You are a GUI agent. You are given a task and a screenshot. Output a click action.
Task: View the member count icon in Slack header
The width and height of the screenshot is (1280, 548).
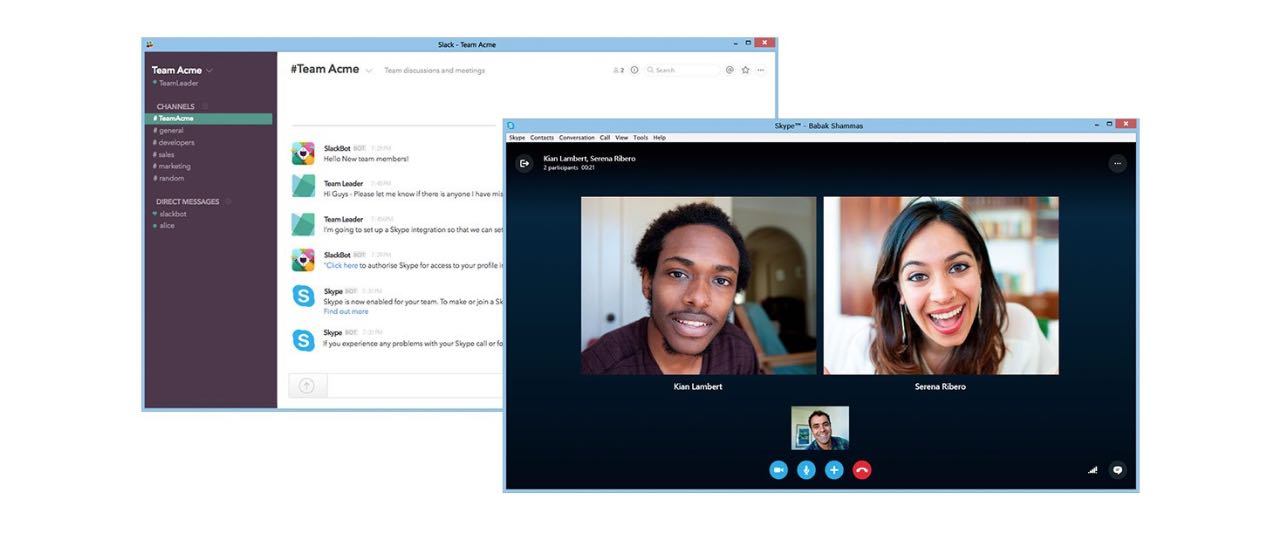pyautogui.click(x=618, y=70)
